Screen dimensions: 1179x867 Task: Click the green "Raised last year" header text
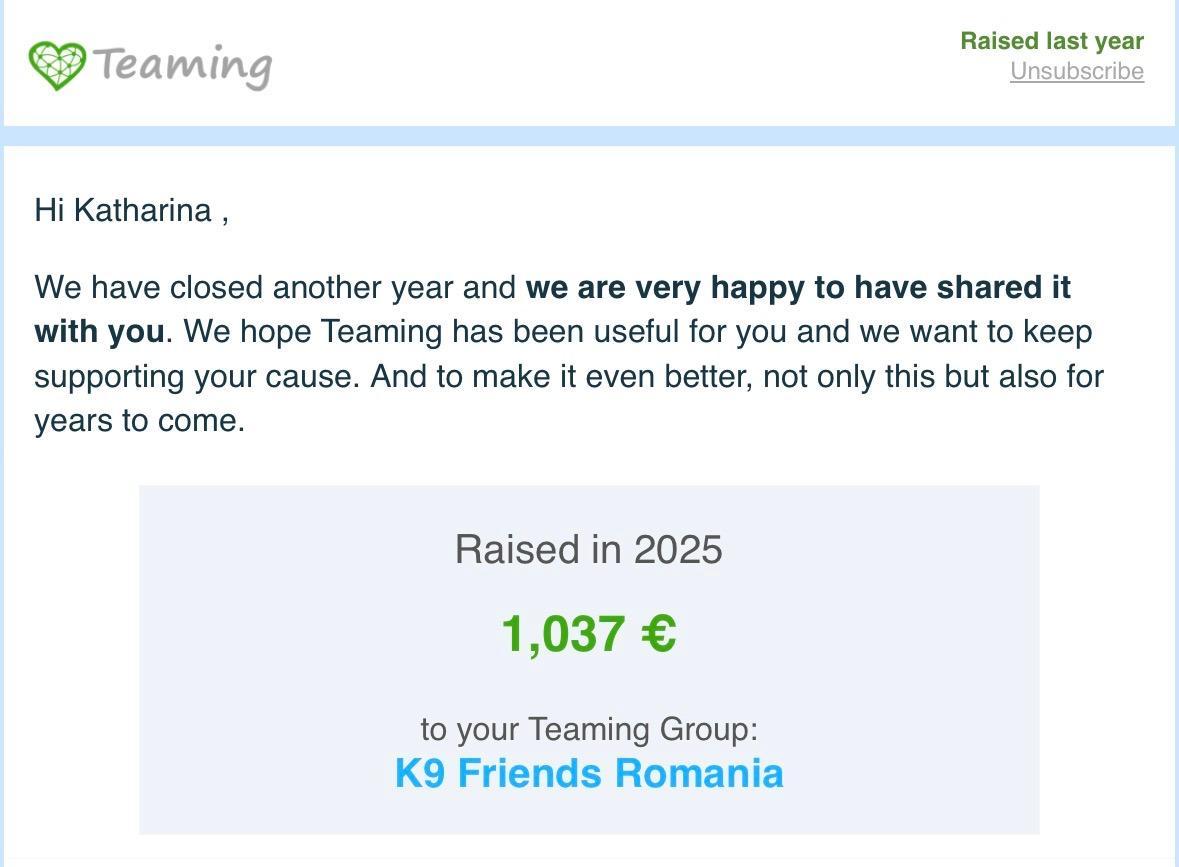tap(1051, 41)
